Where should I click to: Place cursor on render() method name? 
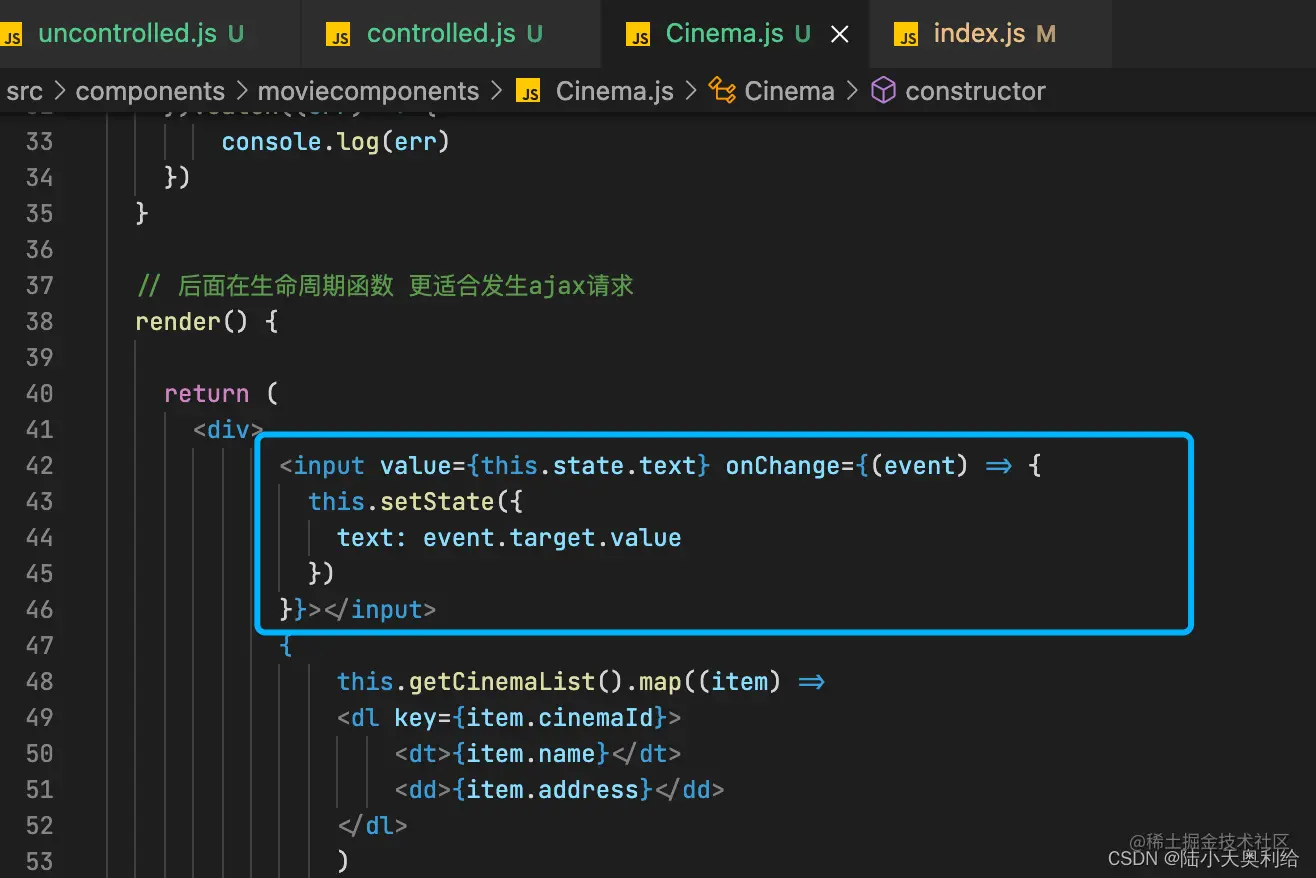[x=178, y=322]
